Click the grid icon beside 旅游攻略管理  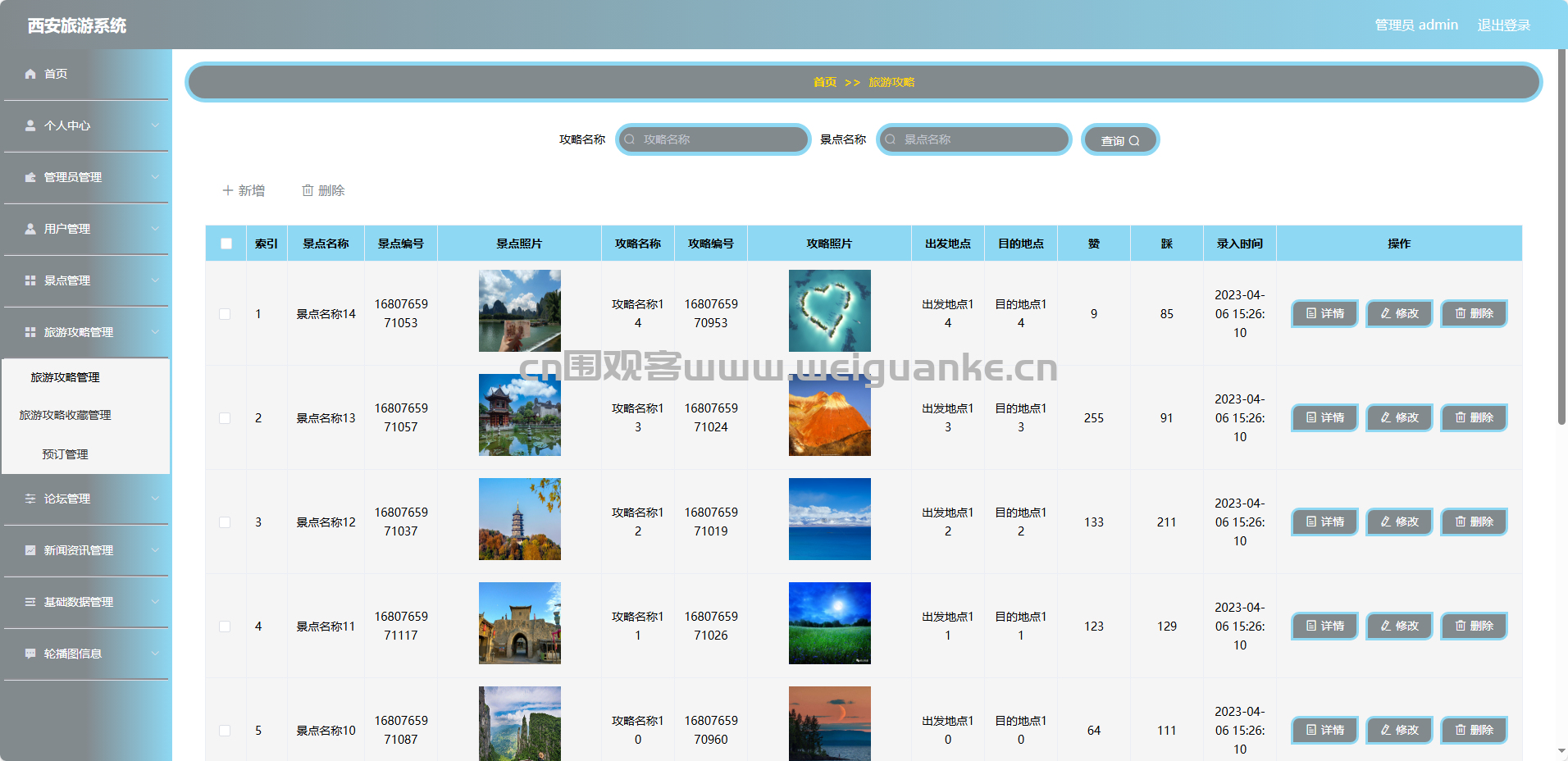(30, 332)
